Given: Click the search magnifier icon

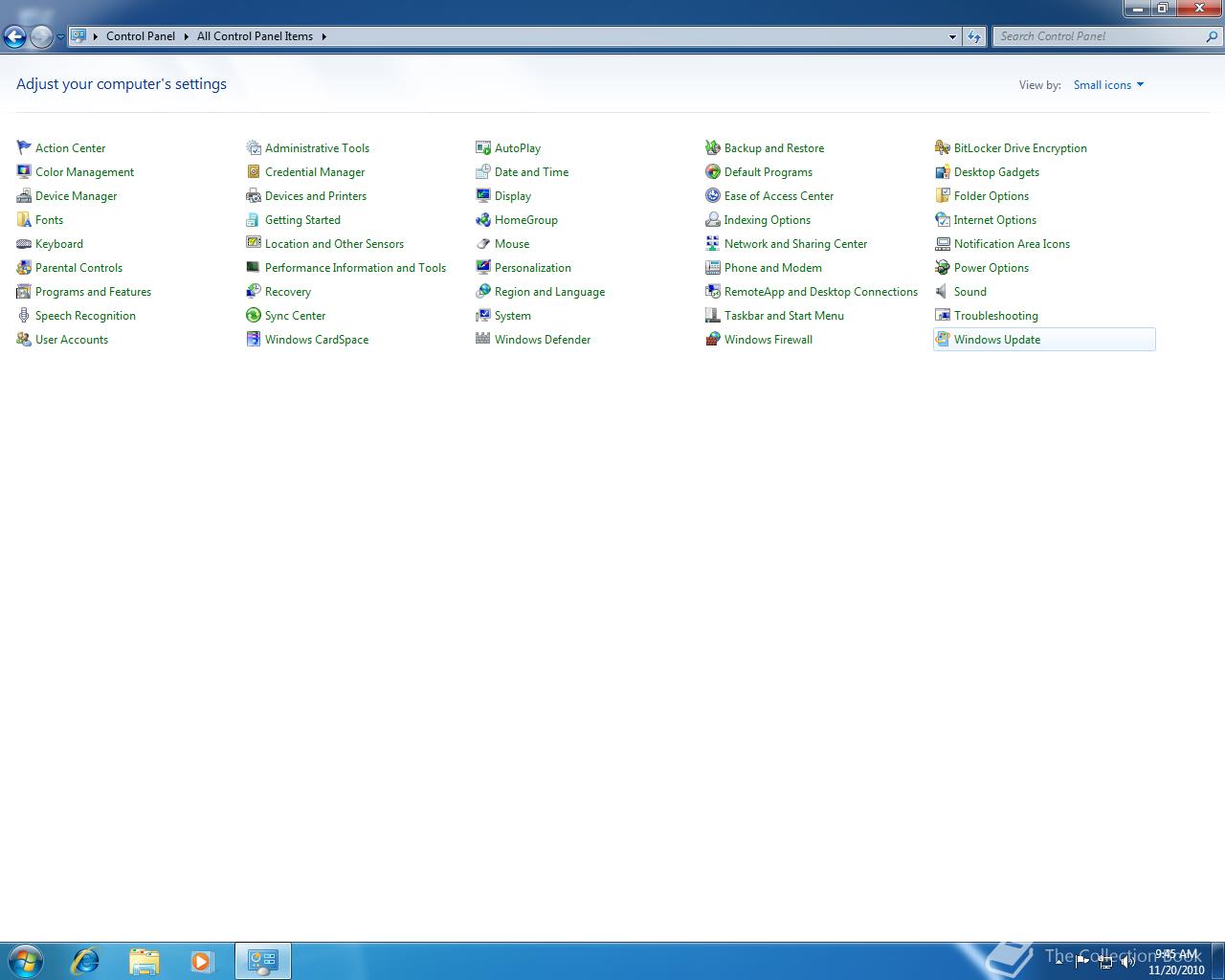Looking at the screenshot, I should coord(1213,36).
